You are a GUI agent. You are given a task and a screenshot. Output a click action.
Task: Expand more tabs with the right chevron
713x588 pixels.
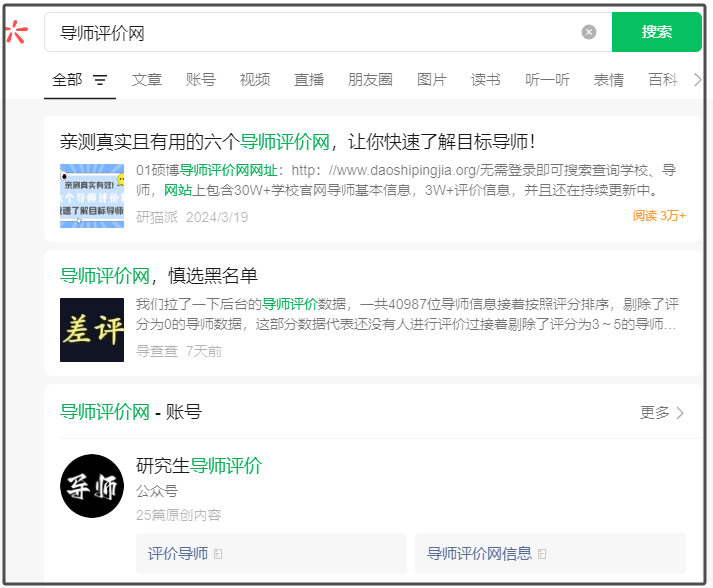(698, 80)
